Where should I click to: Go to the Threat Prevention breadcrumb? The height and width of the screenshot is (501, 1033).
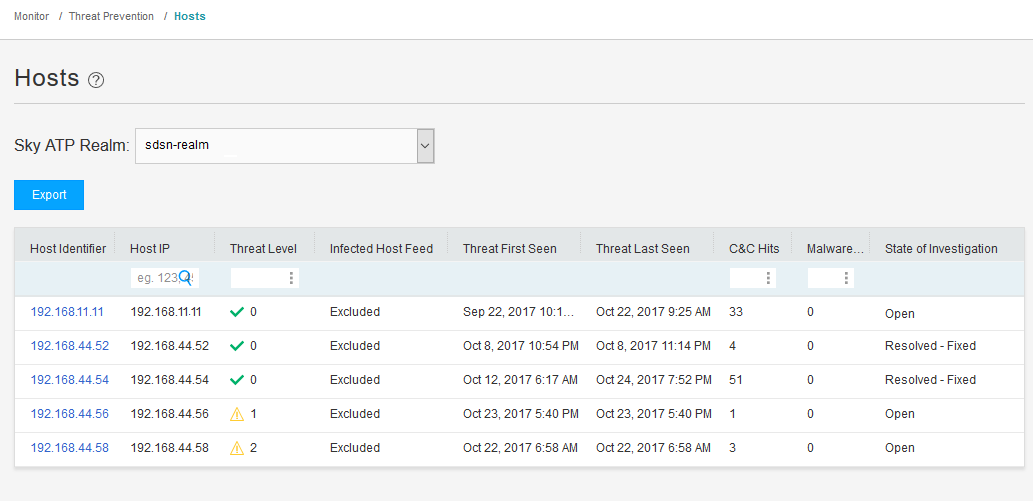111,16
